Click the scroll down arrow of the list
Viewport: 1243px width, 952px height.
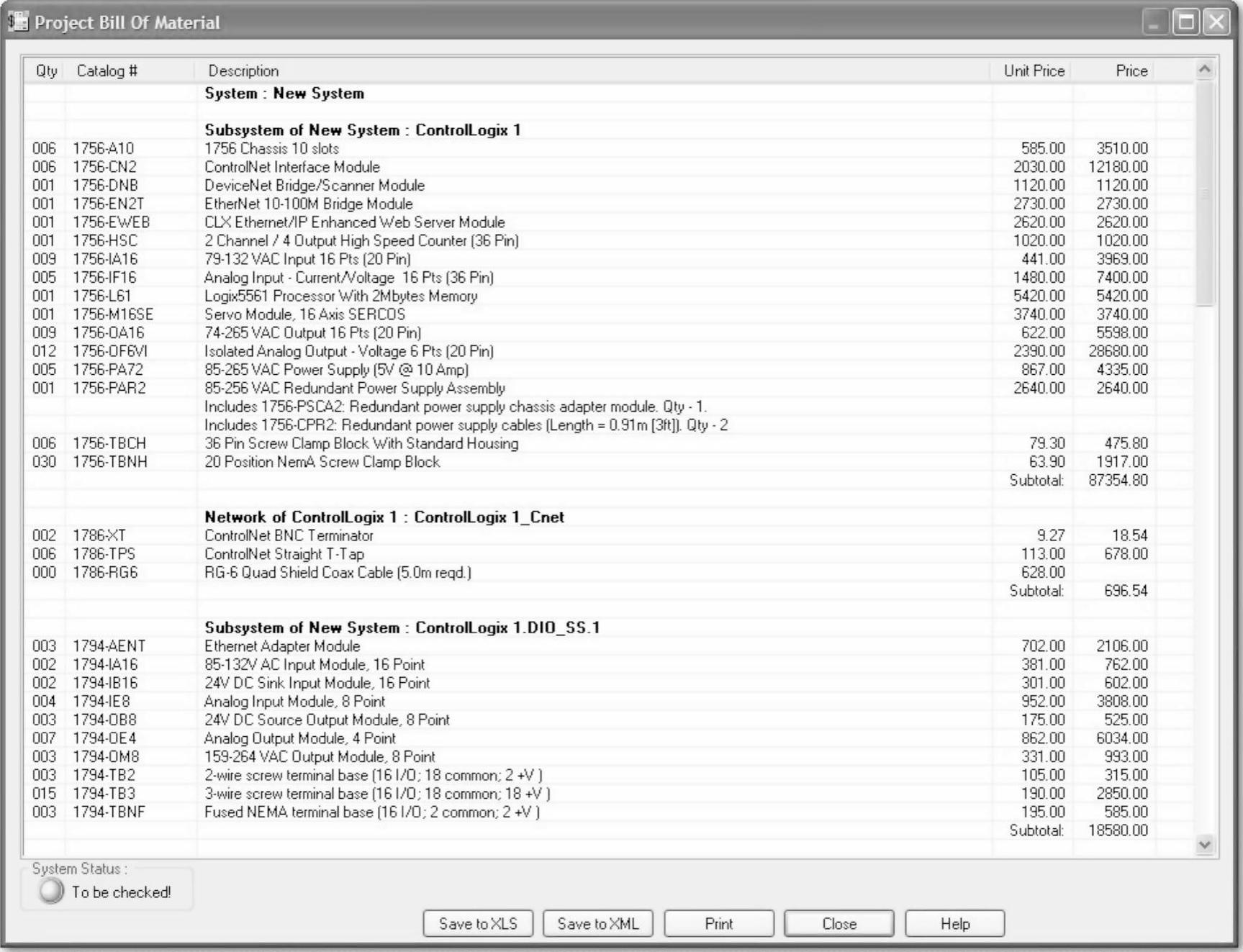[x=1205, y=845]
